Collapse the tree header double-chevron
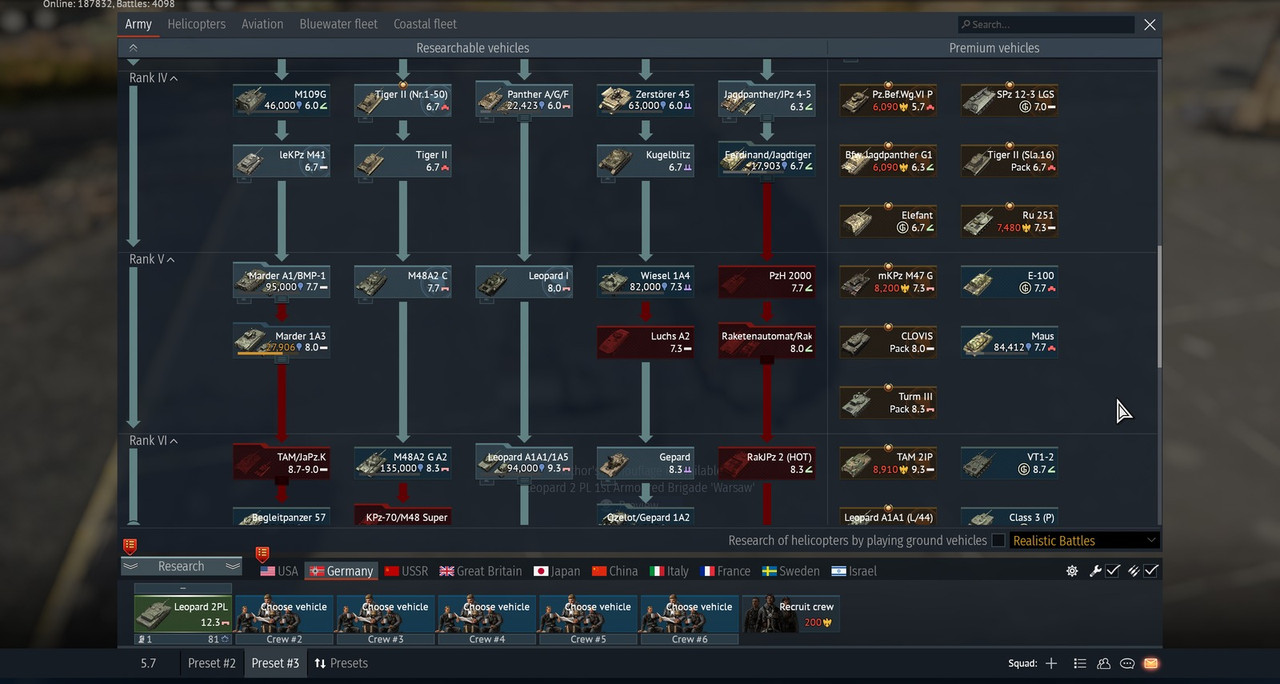The height and width of the screenshot is (684, 1280). [134, 47]
